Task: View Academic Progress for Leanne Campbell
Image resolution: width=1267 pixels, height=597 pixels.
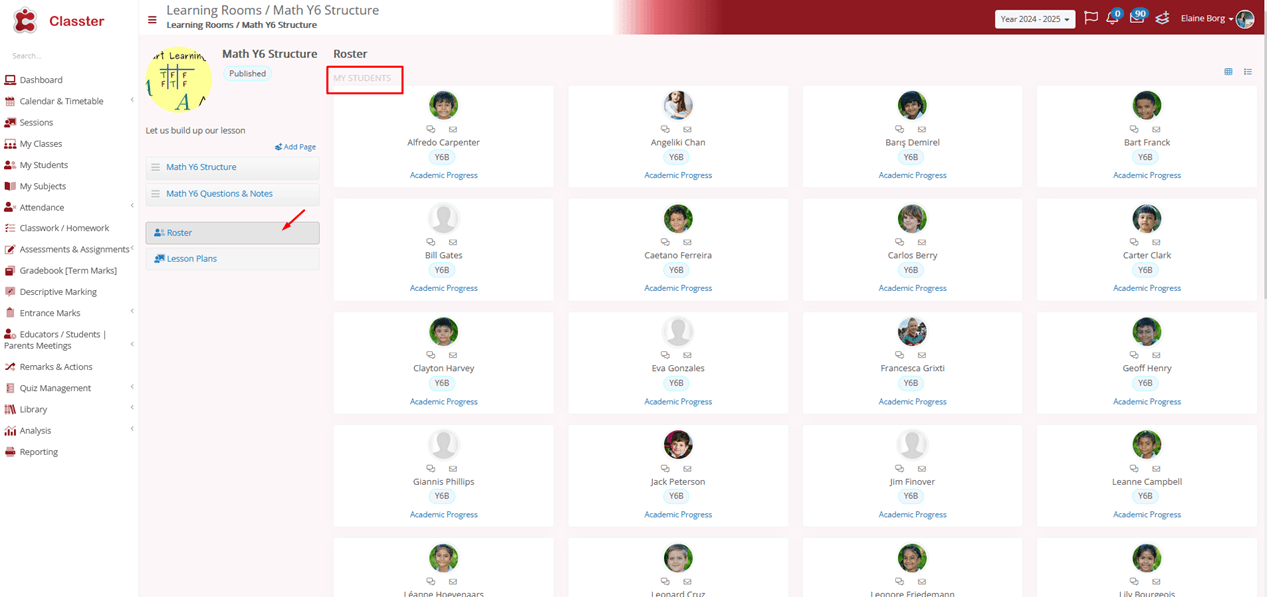Action: tap(1147, 514)
